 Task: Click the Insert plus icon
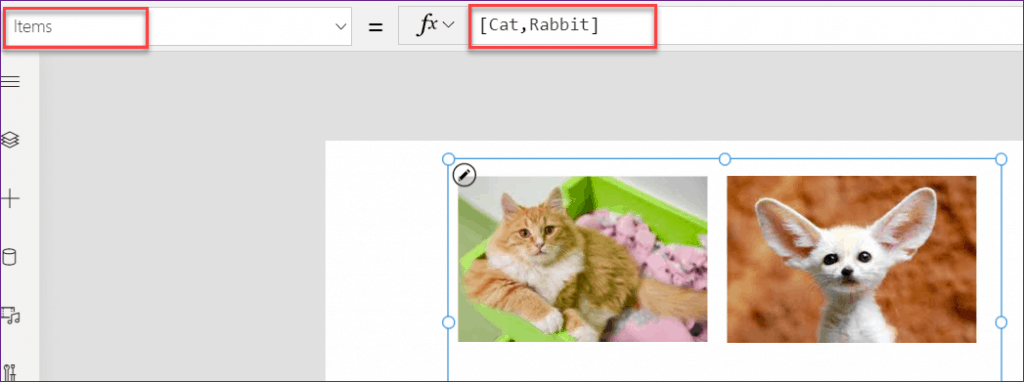10,199
